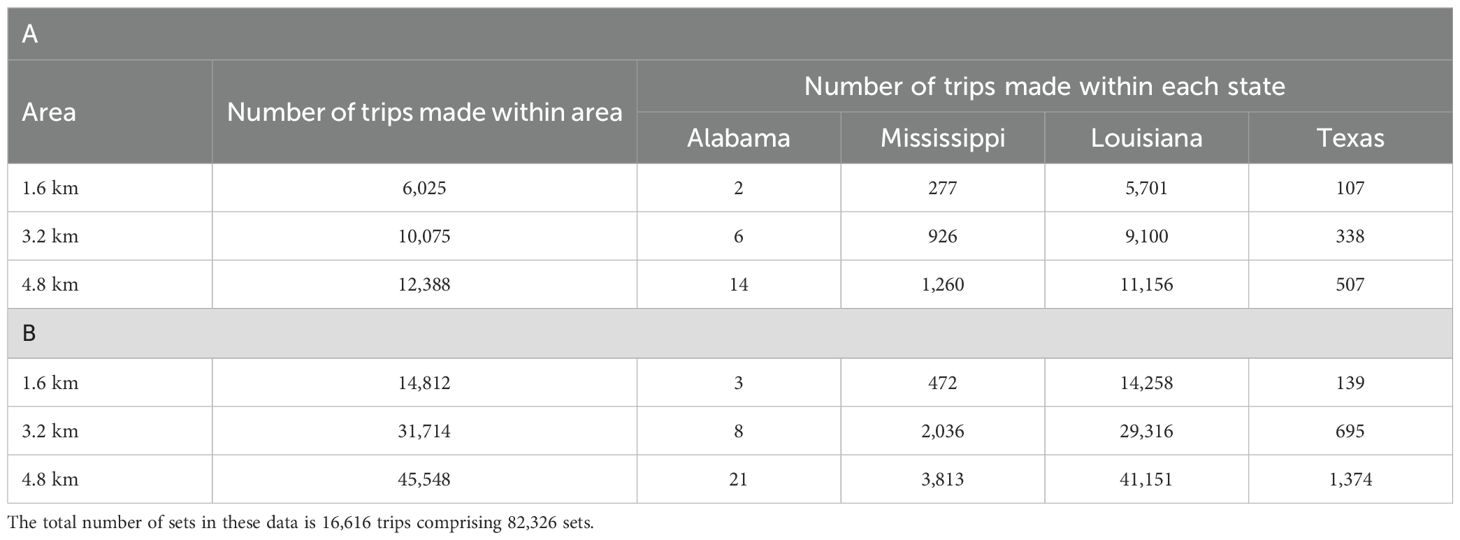
Task: Click the Alabama value 21
Action: [738, 479]
